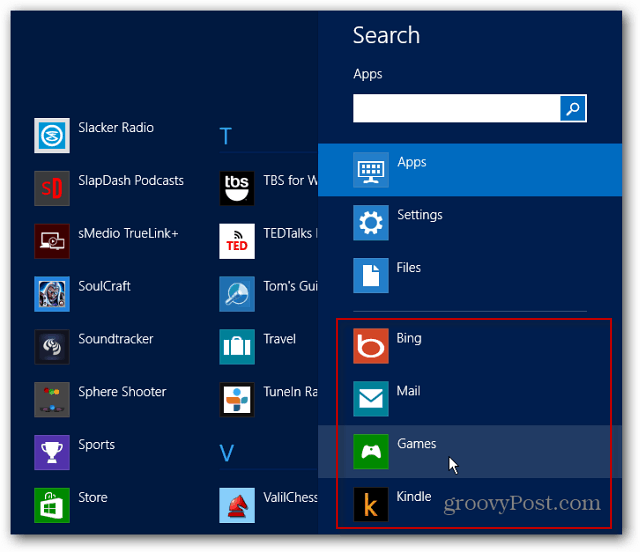Screen dimensions: 640x552
Task: Click the sMedio TrueLink+ label
Action: [128, 233]
